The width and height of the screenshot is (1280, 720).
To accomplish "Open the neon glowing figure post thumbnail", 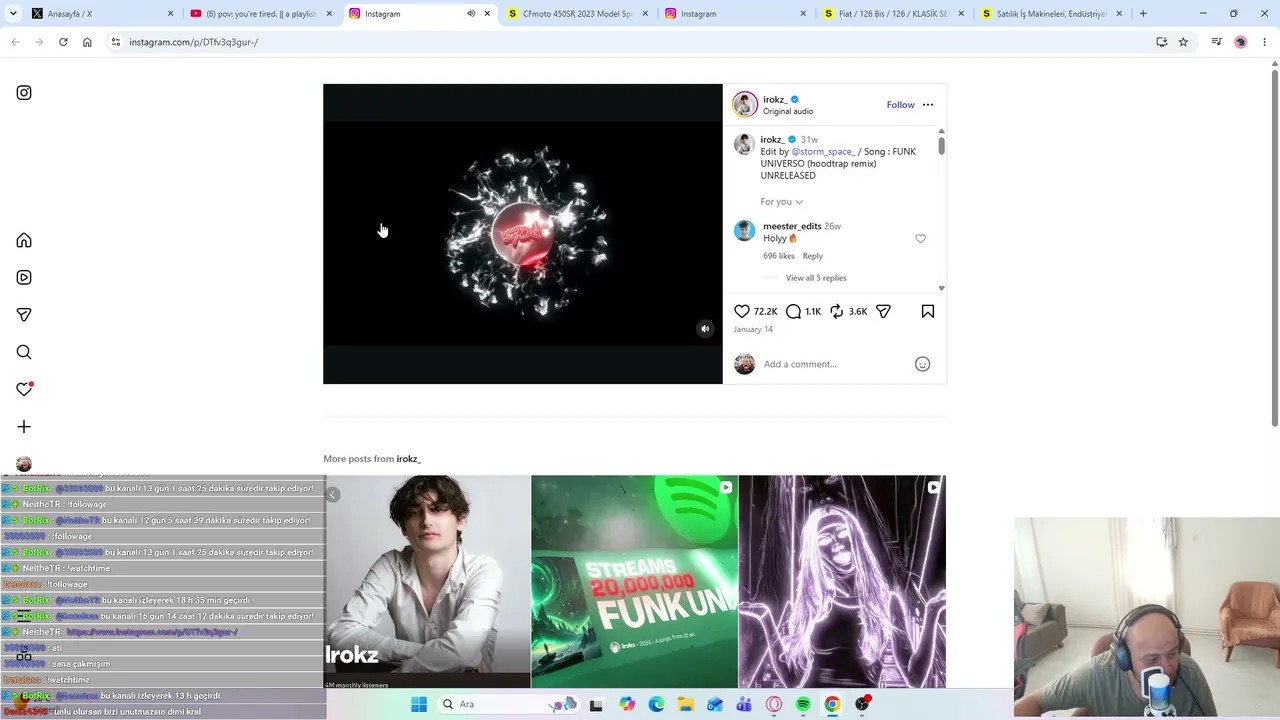I will 842,582.
